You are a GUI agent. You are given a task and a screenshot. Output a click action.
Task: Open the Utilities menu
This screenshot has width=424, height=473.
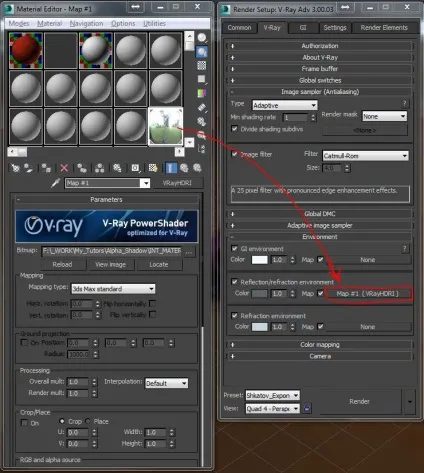pyautogui.click(x=154, y=23)
